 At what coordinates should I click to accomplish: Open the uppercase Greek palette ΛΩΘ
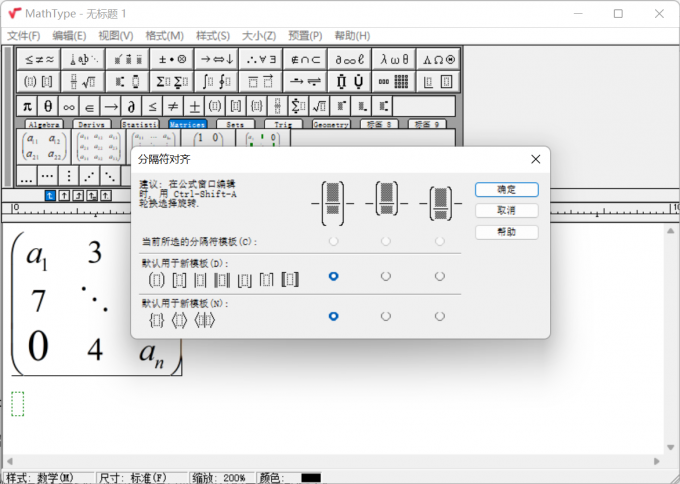tap(438, 59)
